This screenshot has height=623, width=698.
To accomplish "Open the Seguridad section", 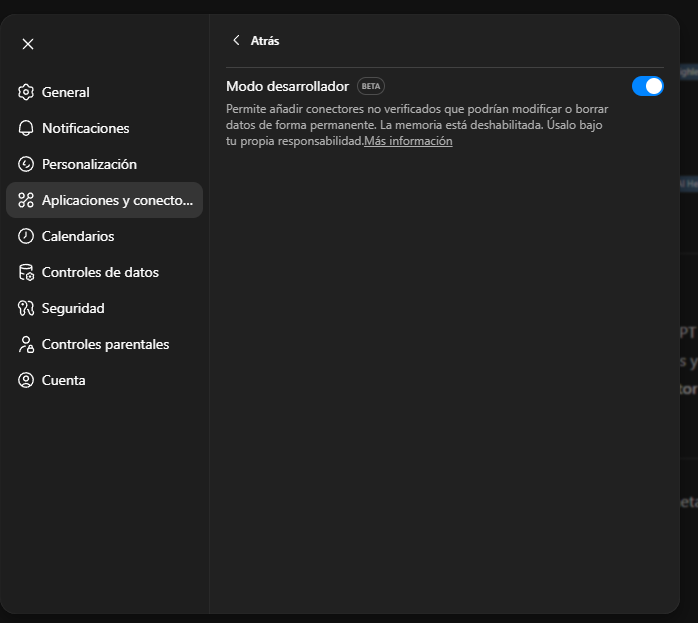I will point(105,308).
